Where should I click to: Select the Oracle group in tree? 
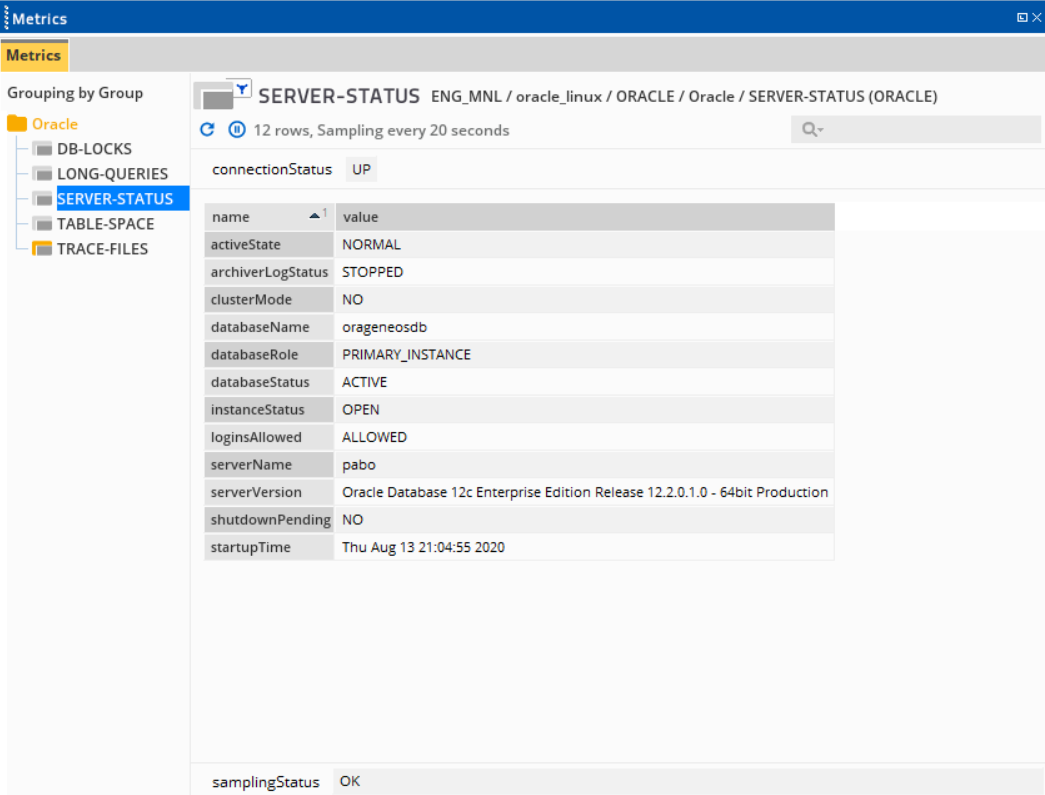[55, 124]
